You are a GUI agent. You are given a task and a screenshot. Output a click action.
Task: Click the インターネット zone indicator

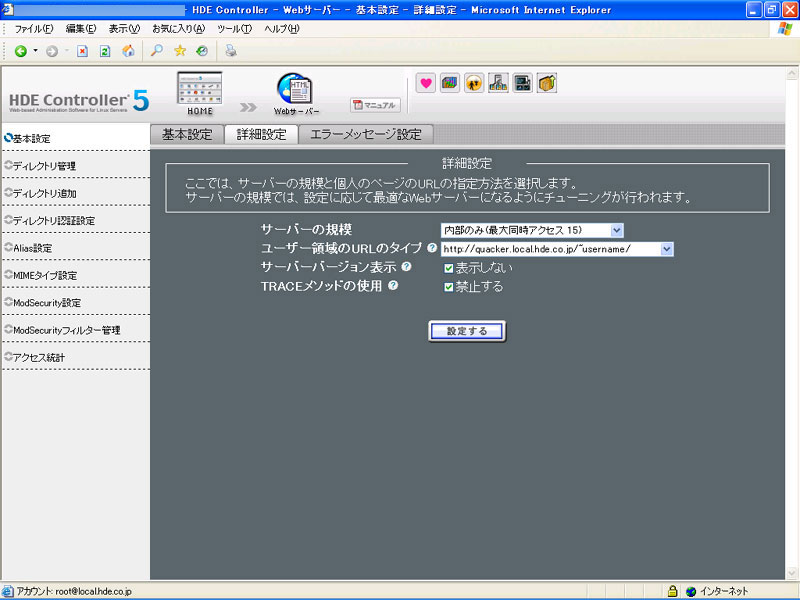(717, 591)
